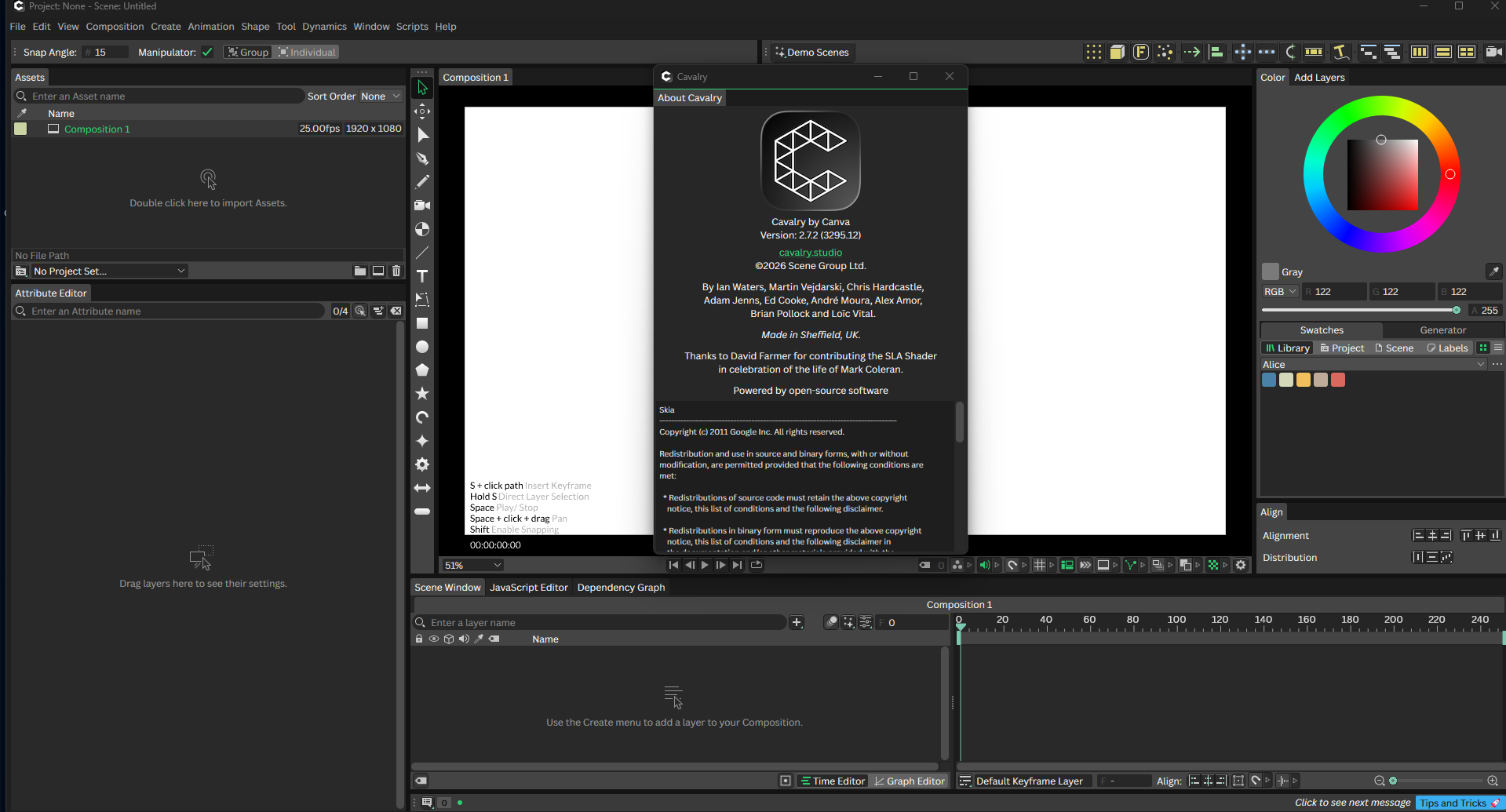Open the viewport settings gear icon
This screenshot has width=1506, height=812.
click(1241, 565)
